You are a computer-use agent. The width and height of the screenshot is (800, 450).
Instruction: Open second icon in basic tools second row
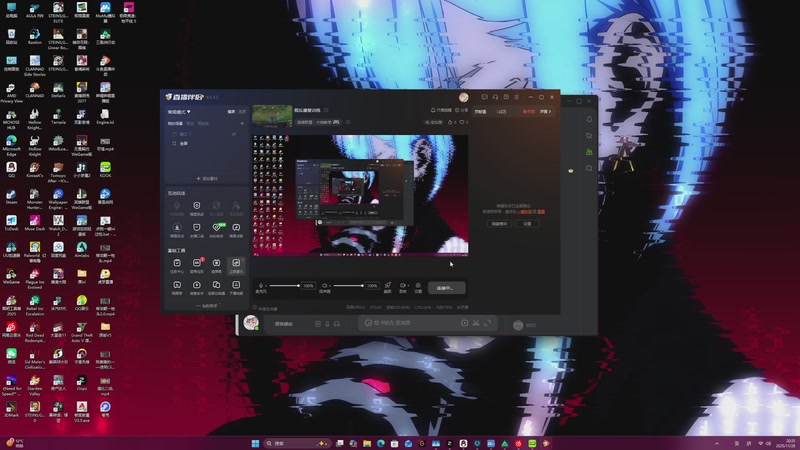pos(196,287)
